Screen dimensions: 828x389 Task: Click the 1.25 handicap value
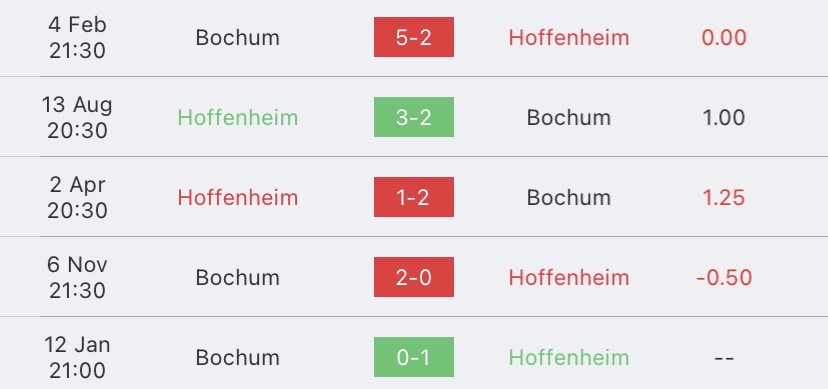pos(723,197)
